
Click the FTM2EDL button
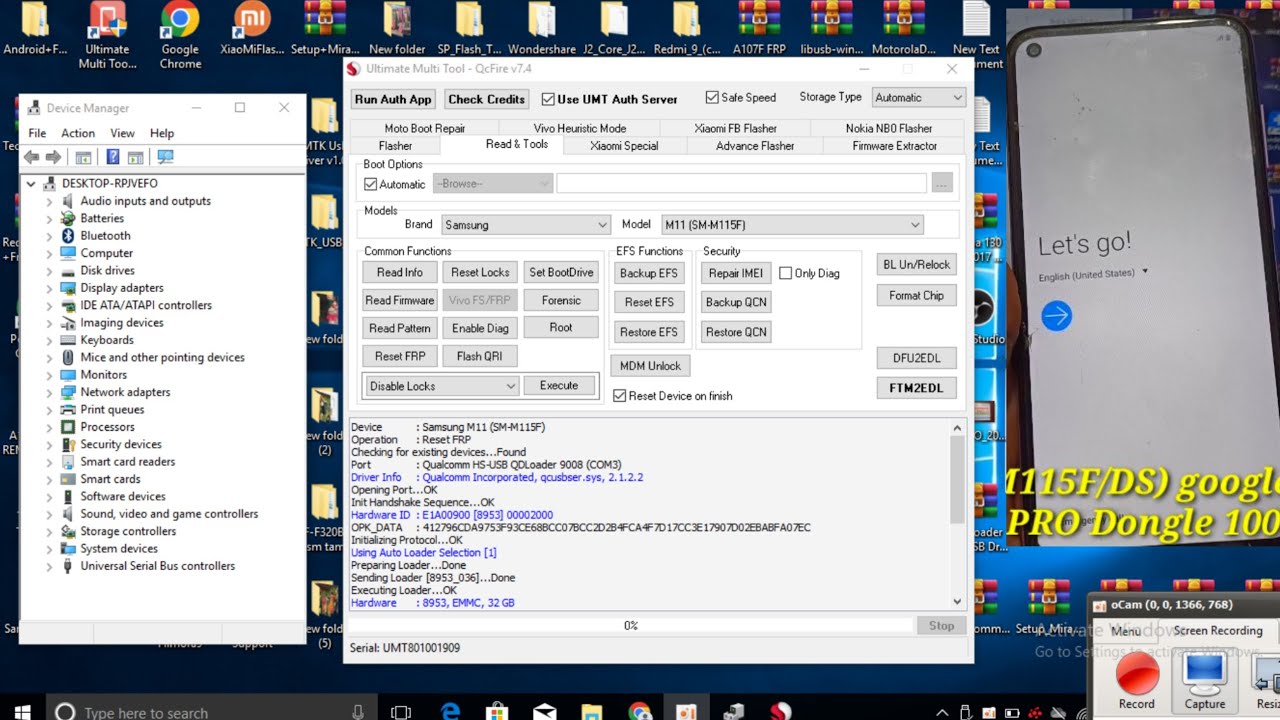coord(916,388)
